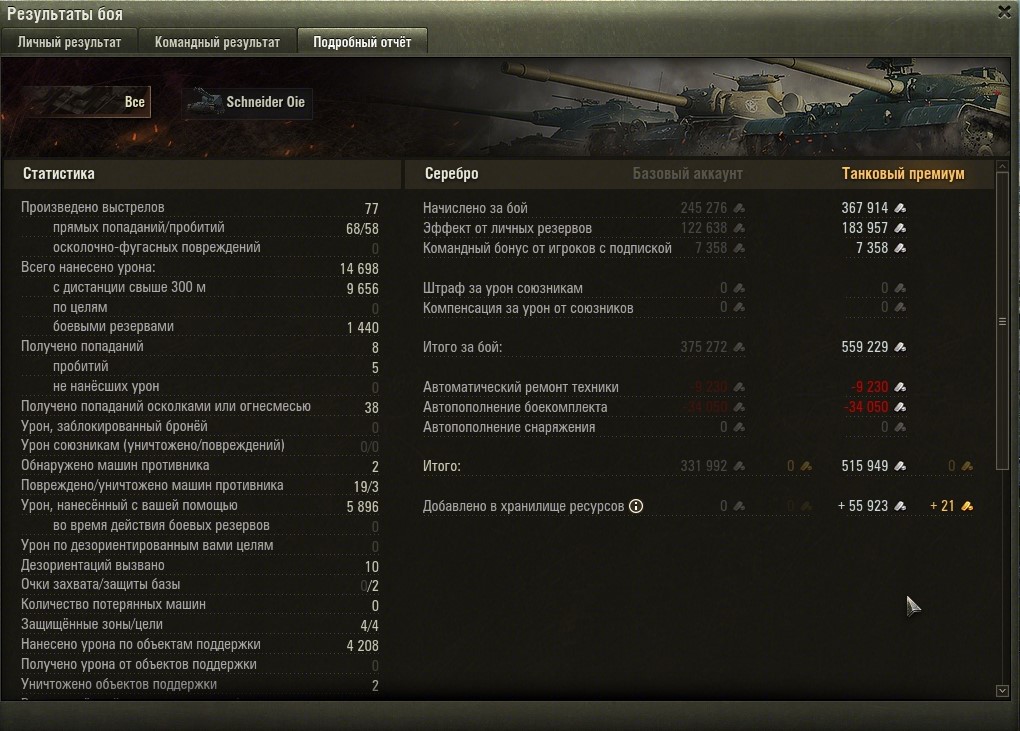Viewport: 1020px width, 731px height.
Task: Click silver icon next to 559 229 total
Action: tap(900, 347)
